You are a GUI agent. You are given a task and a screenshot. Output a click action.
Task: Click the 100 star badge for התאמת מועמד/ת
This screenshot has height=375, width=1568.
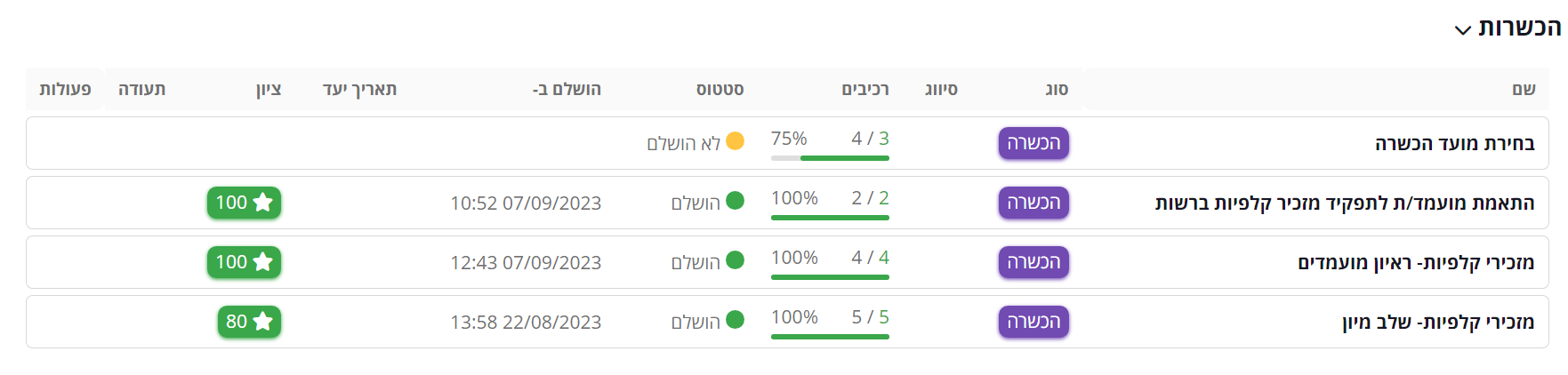coord(244,203)
